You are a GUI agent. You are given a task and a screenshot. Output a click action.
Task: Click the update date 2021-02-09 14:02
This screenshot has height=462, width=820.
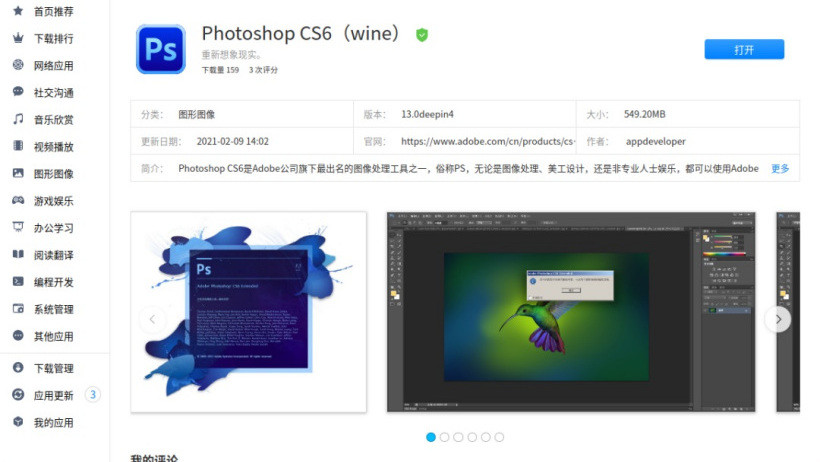[233, 141]
